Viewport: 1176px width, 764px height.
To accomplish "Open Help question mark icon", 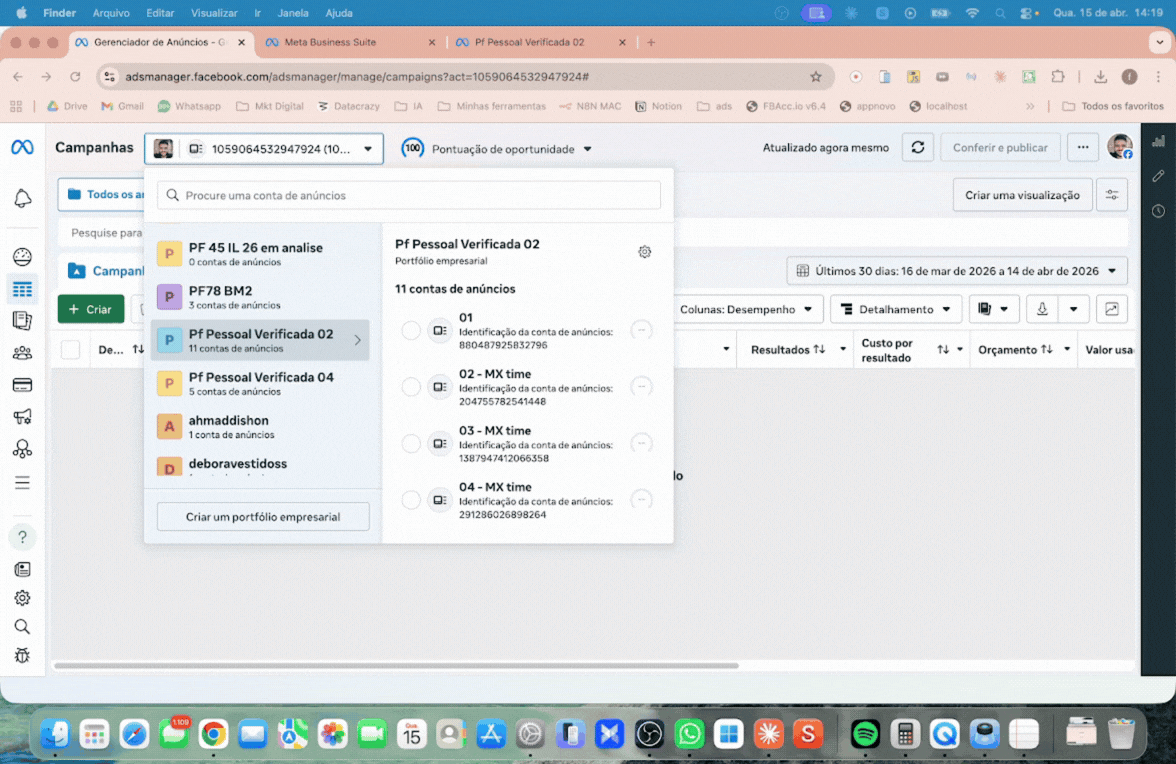I will 22,537.
